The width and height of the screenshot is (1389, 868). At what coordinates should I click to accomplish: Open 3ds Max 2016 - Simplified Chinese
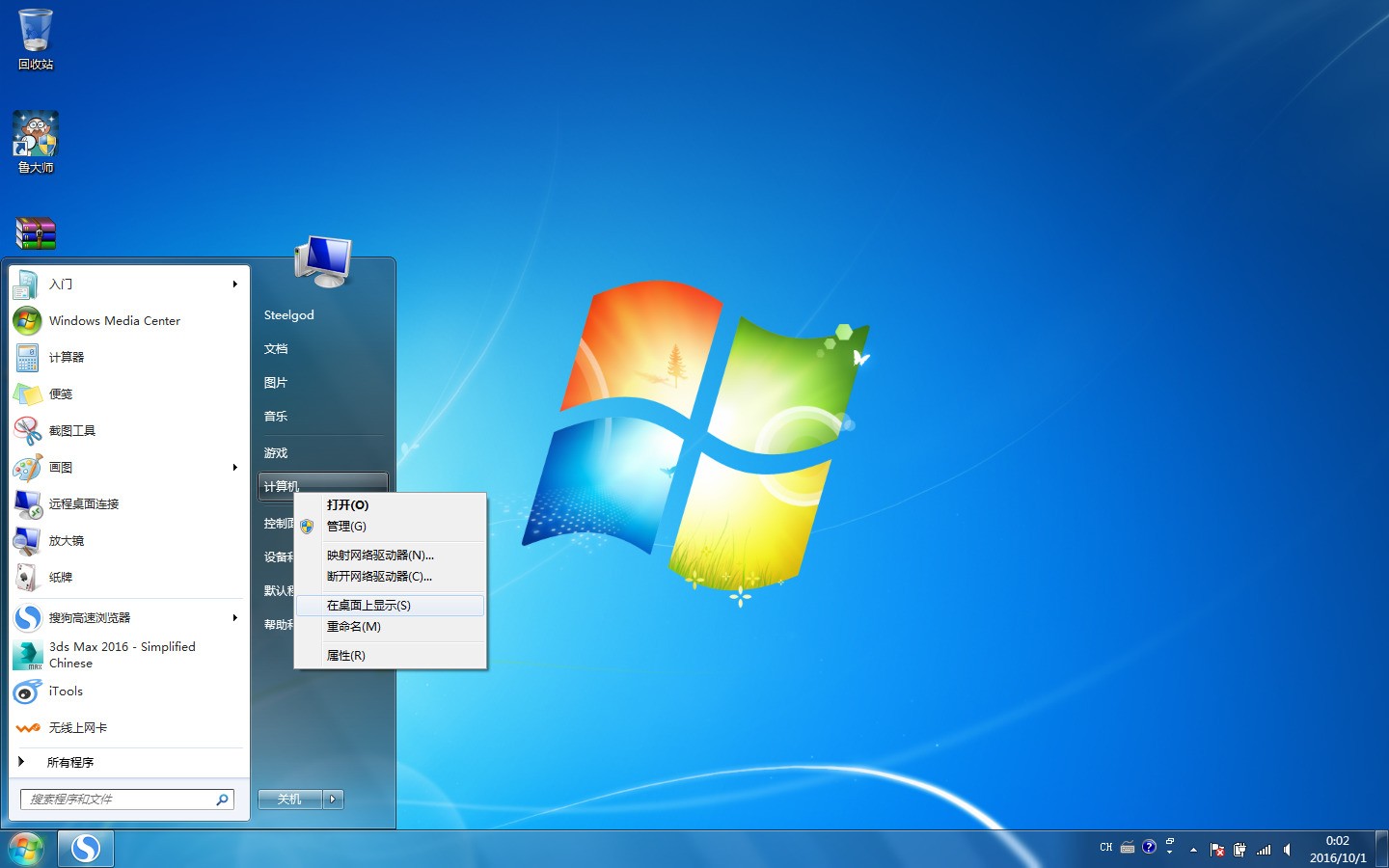pyautogui.click(x=127, y=654)
